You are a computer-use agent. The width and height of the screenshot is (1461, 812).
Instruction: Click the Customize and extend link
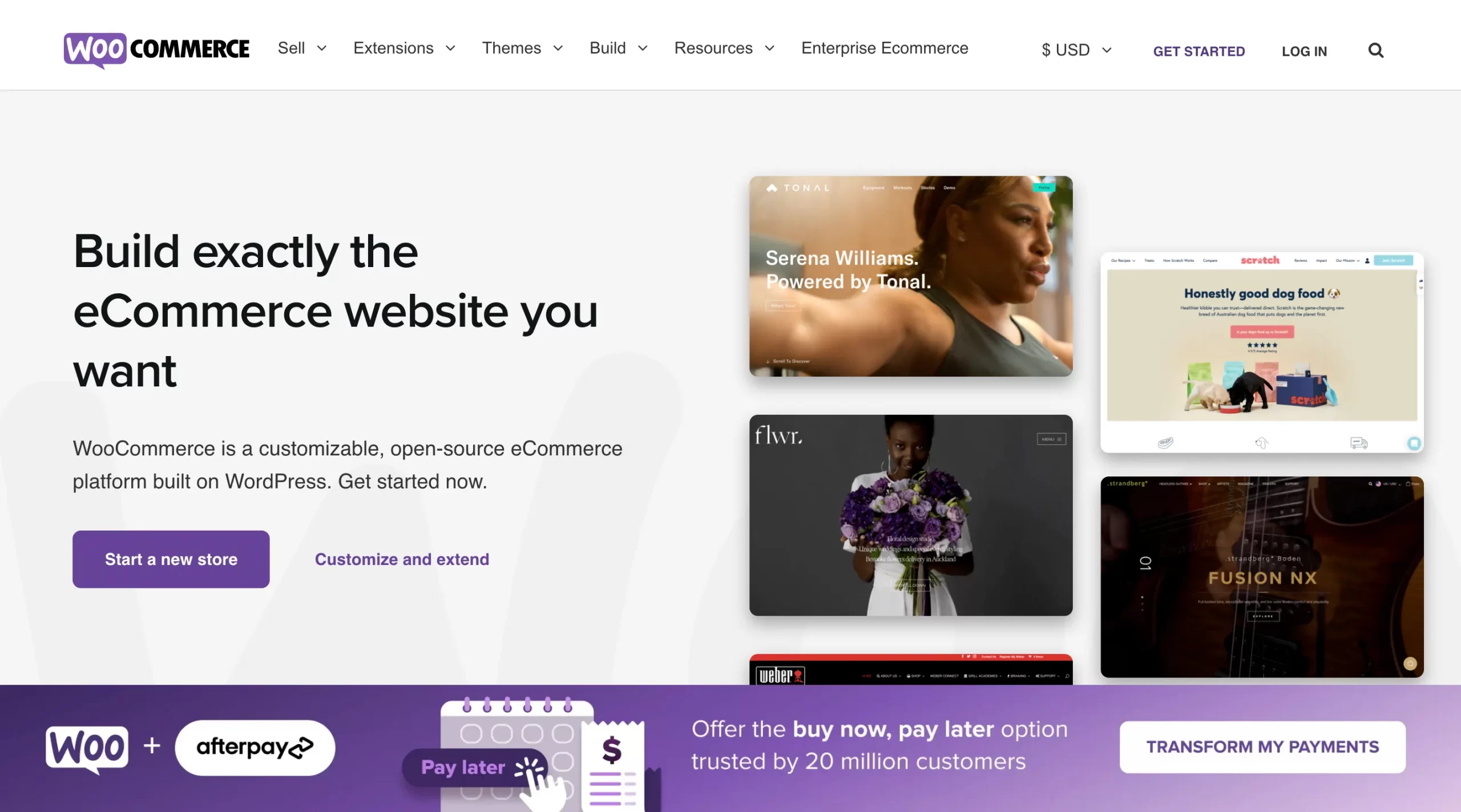(x=402, y=559)
